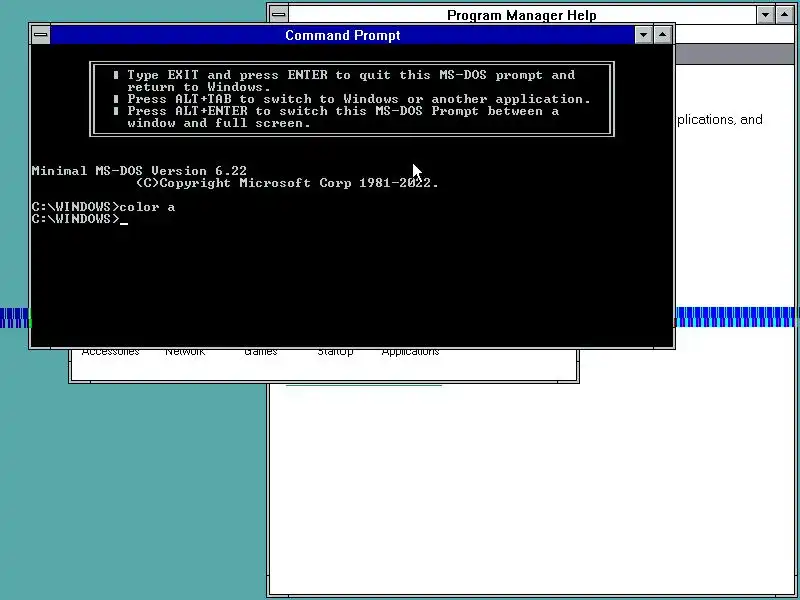Click the 'Press ALT+TAB to switch' tip
The height and width of the screenshot is (600, 800).
tap(352, 99)
